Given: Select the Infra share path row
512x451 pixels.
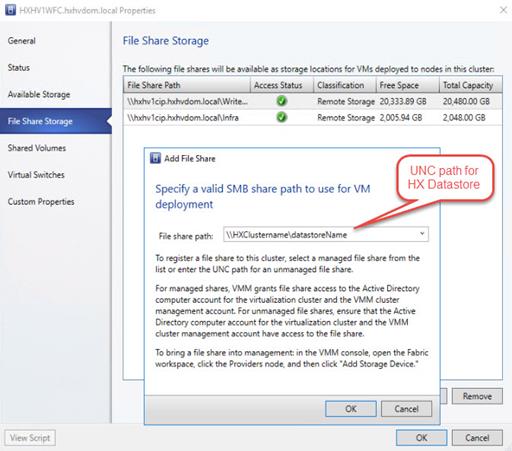Looking at the screenshot, I should click(x=313, y=117).
